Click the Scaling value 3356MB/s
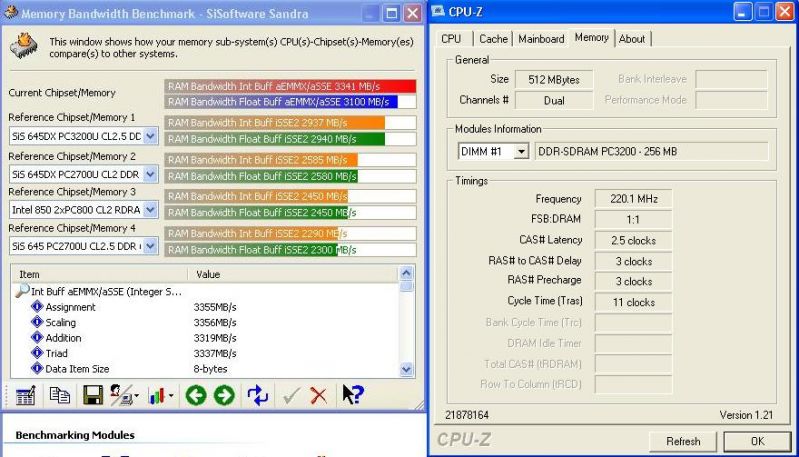Screen dimensions: 799x457 click(215, 322)
